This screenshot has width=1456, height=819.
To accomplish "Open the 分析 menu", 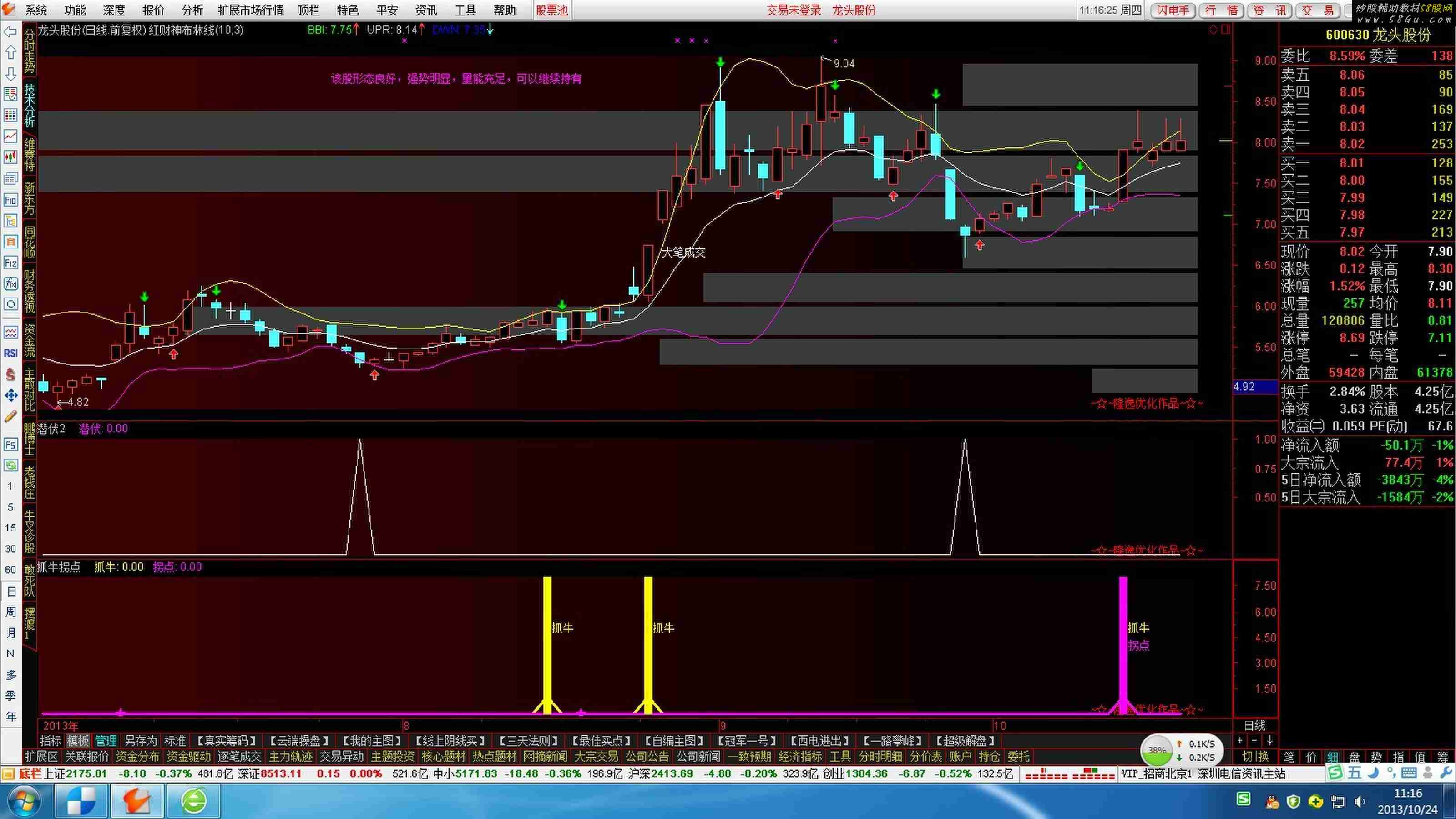I will [192, 10].
